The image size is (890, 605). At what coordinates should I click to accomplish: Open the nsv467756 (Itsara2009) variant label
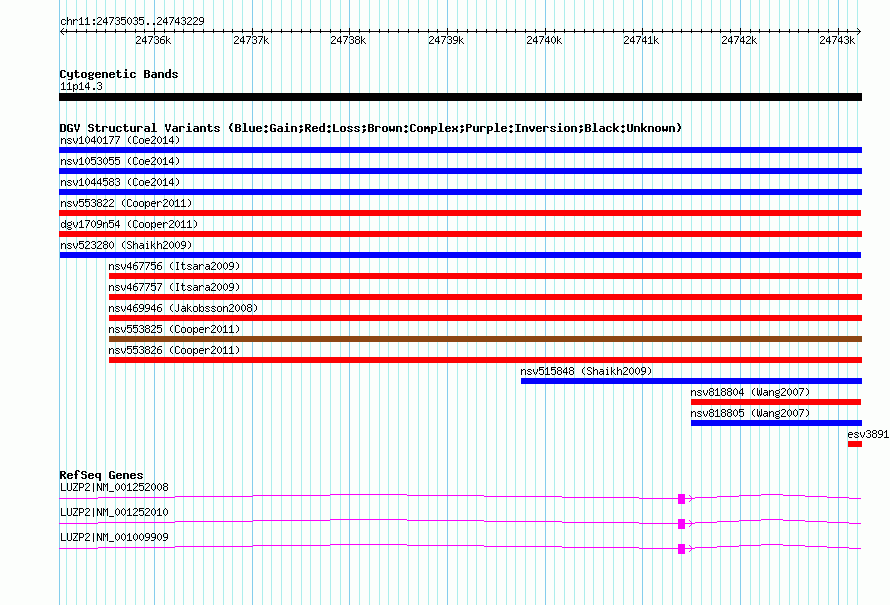pyautogui.click(x=174, y=266)
